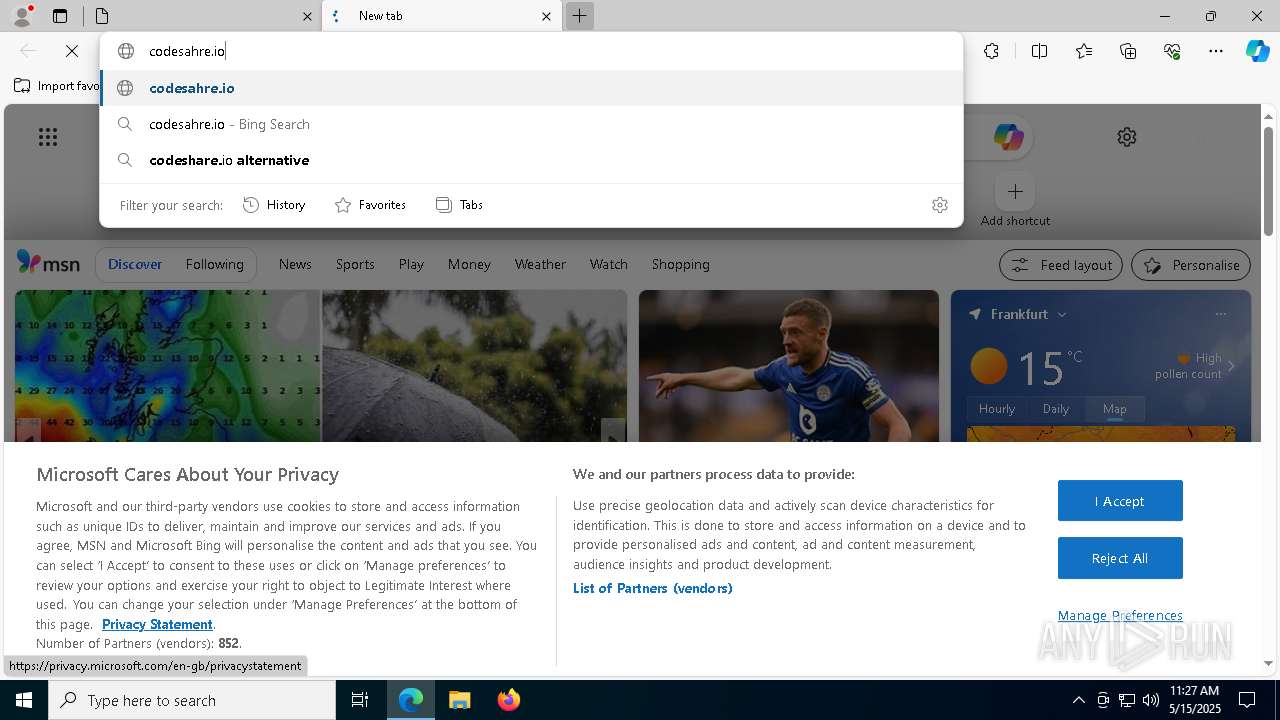
Task: Open the Play category
Action: coord(411,264)
